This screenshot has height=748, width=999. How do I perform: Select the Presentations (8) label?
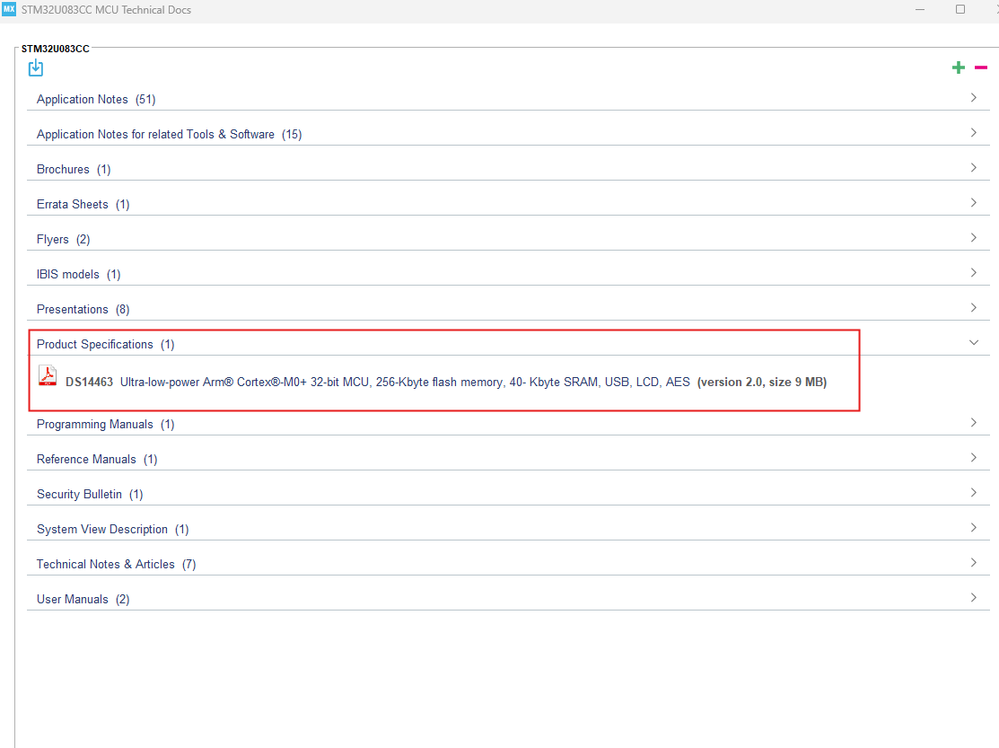(x=83, y=310)
